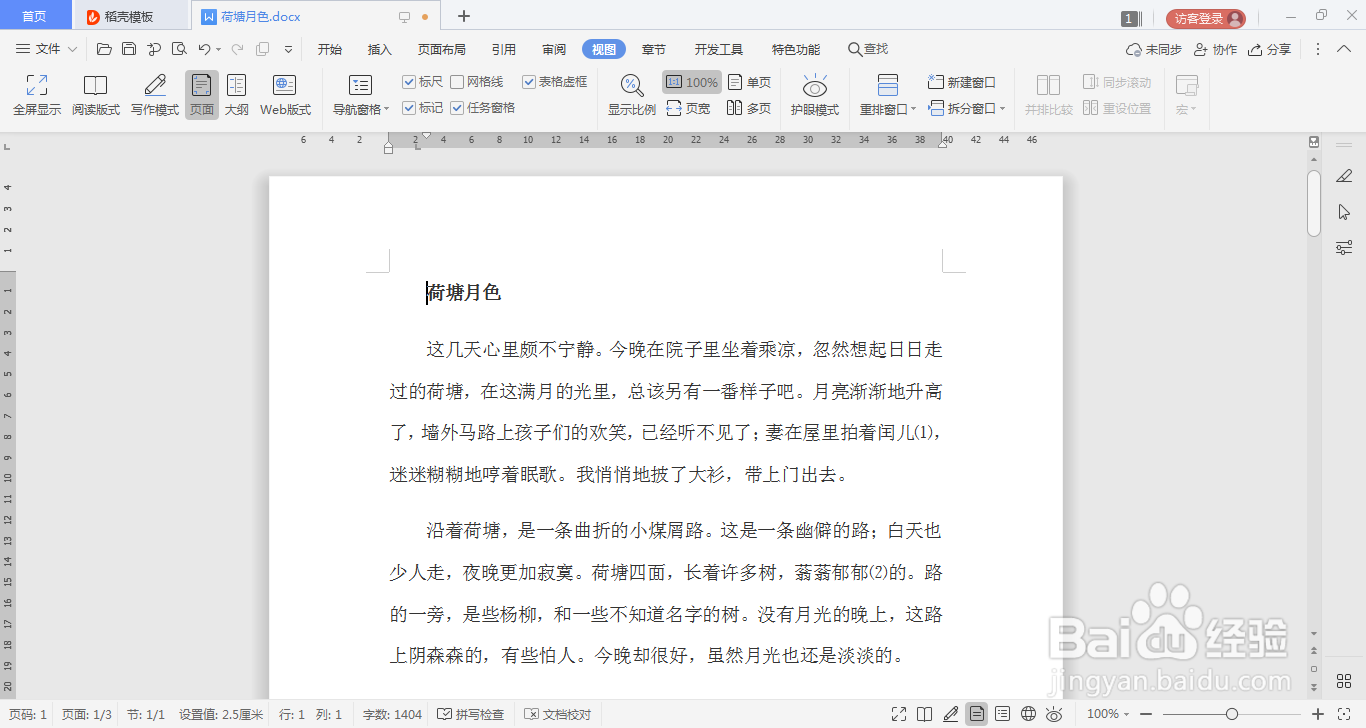Undo the last action
Viewport: 1366px width, 728px height.
point(204,49)
